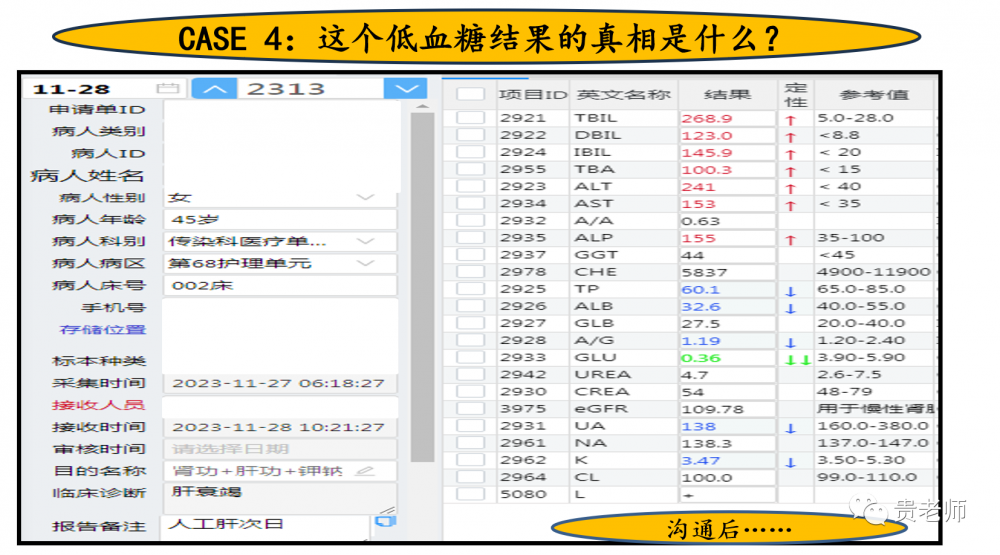Image resolution: width=1000 pixels, height=555 pixels.
Task: Click the blue up-arrow previous sample button
Action: tap(214, 89)
